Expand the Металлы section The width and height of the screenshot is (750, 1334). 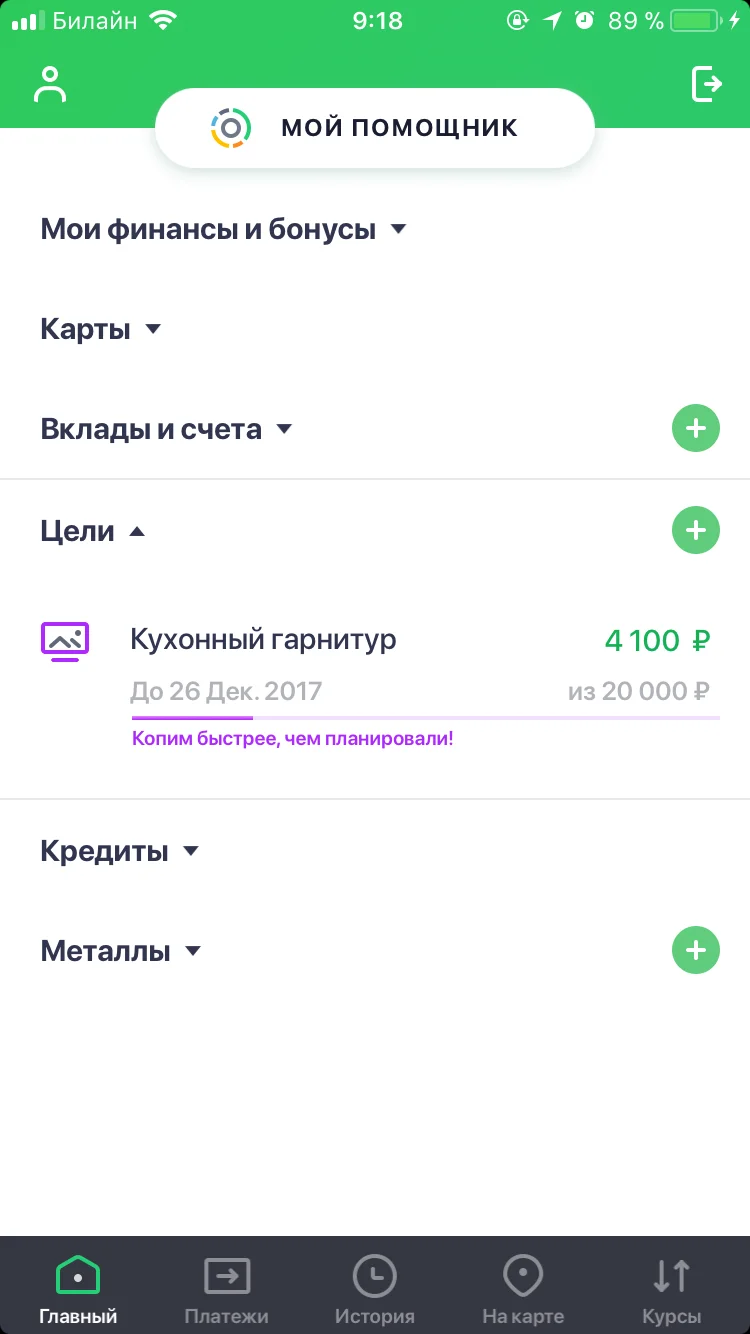[120, 950]
